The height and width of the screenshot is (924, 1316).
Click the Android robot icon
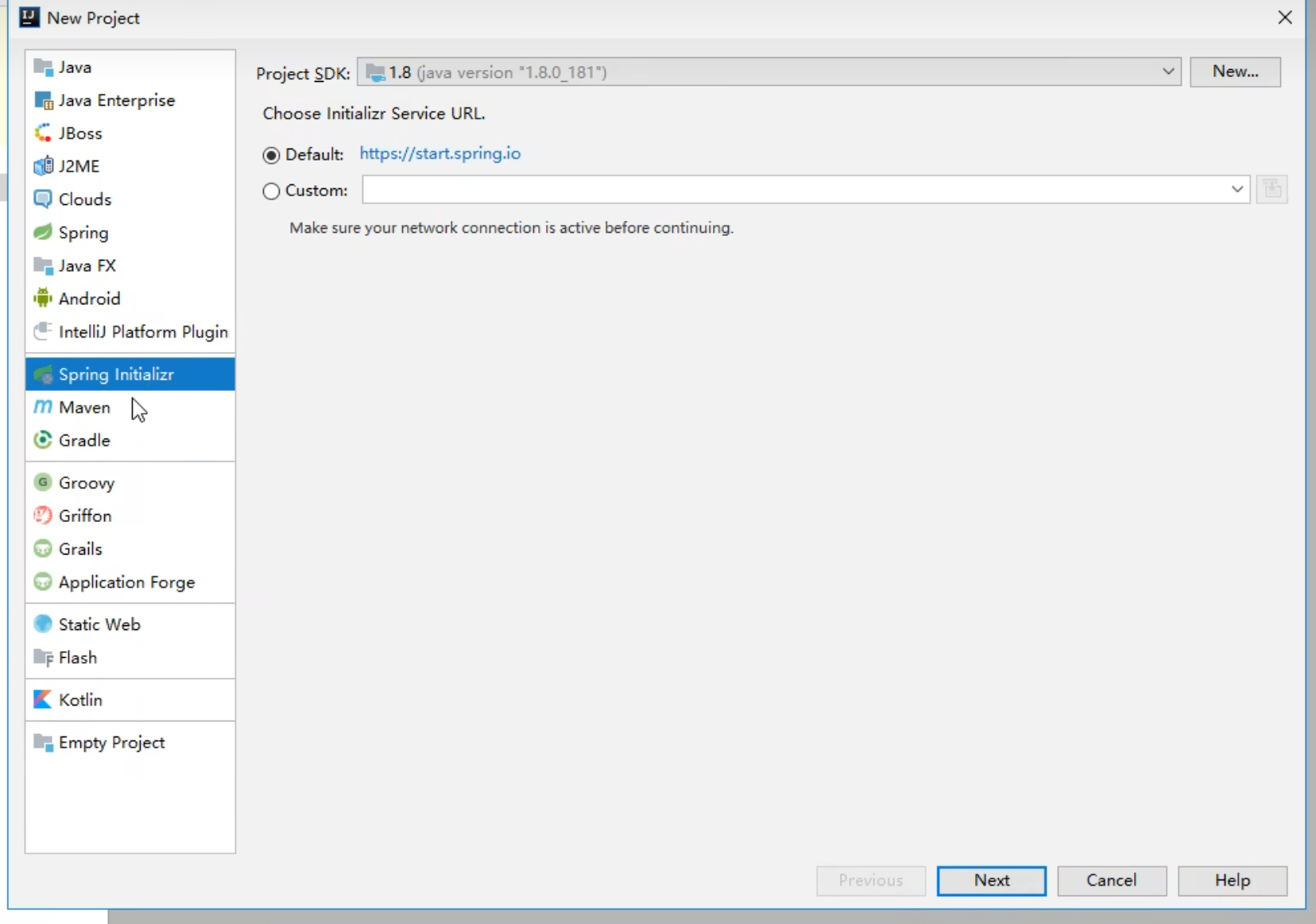pyautogui.click(x=43, y=299)
